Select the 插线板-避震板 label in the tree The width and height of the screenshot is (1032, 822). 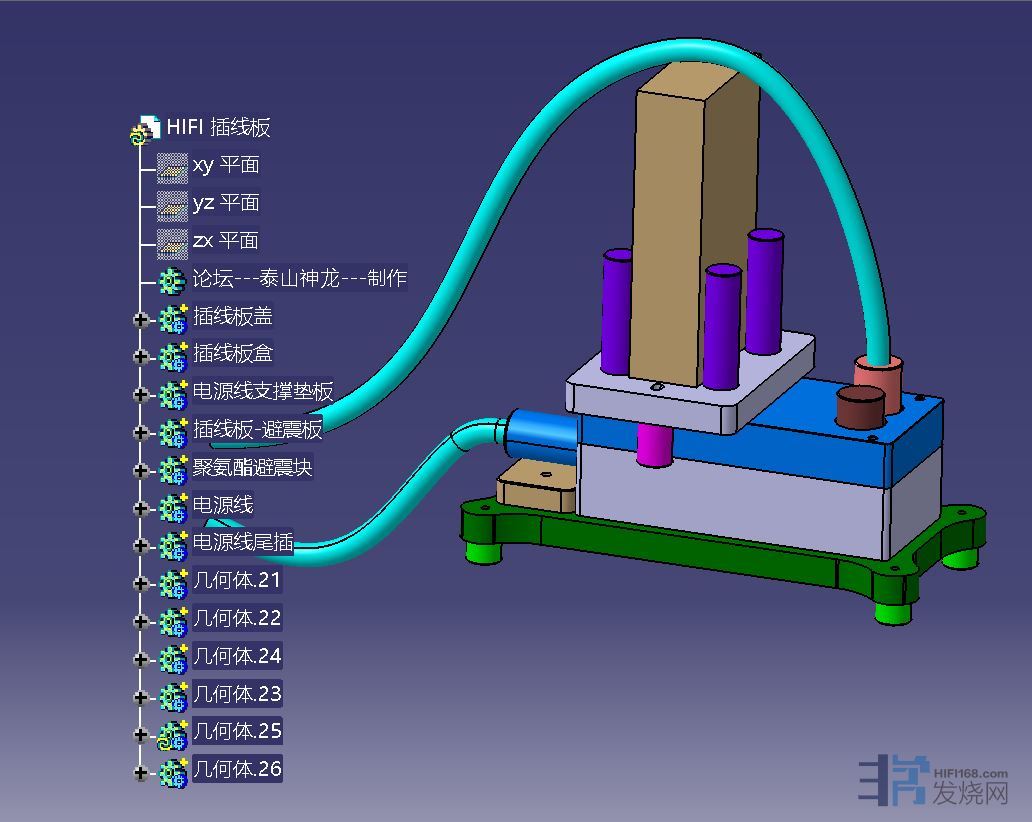tap(258, 430)
